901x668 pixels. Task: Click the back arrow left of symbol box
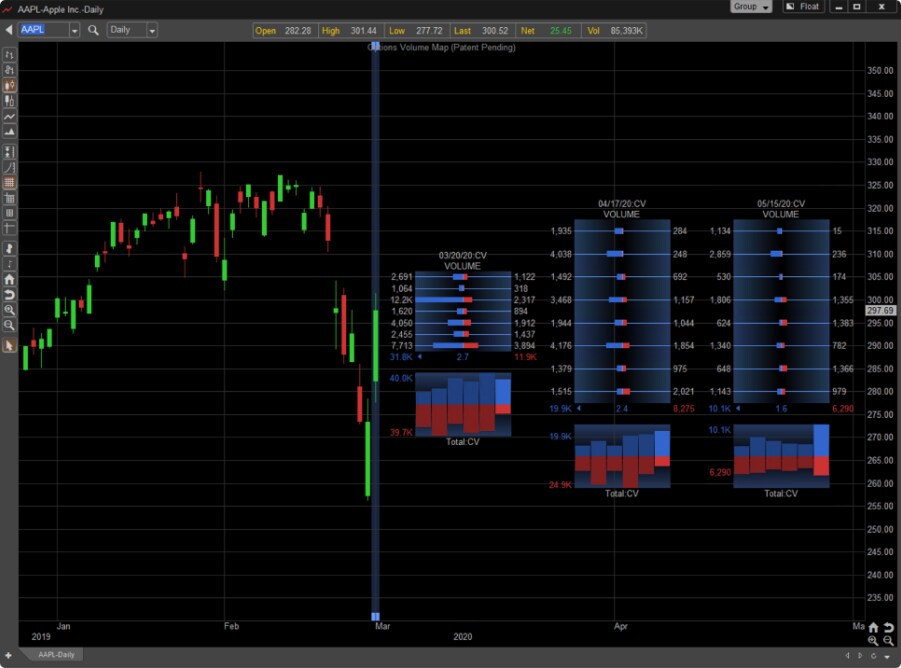pos(9,30)
